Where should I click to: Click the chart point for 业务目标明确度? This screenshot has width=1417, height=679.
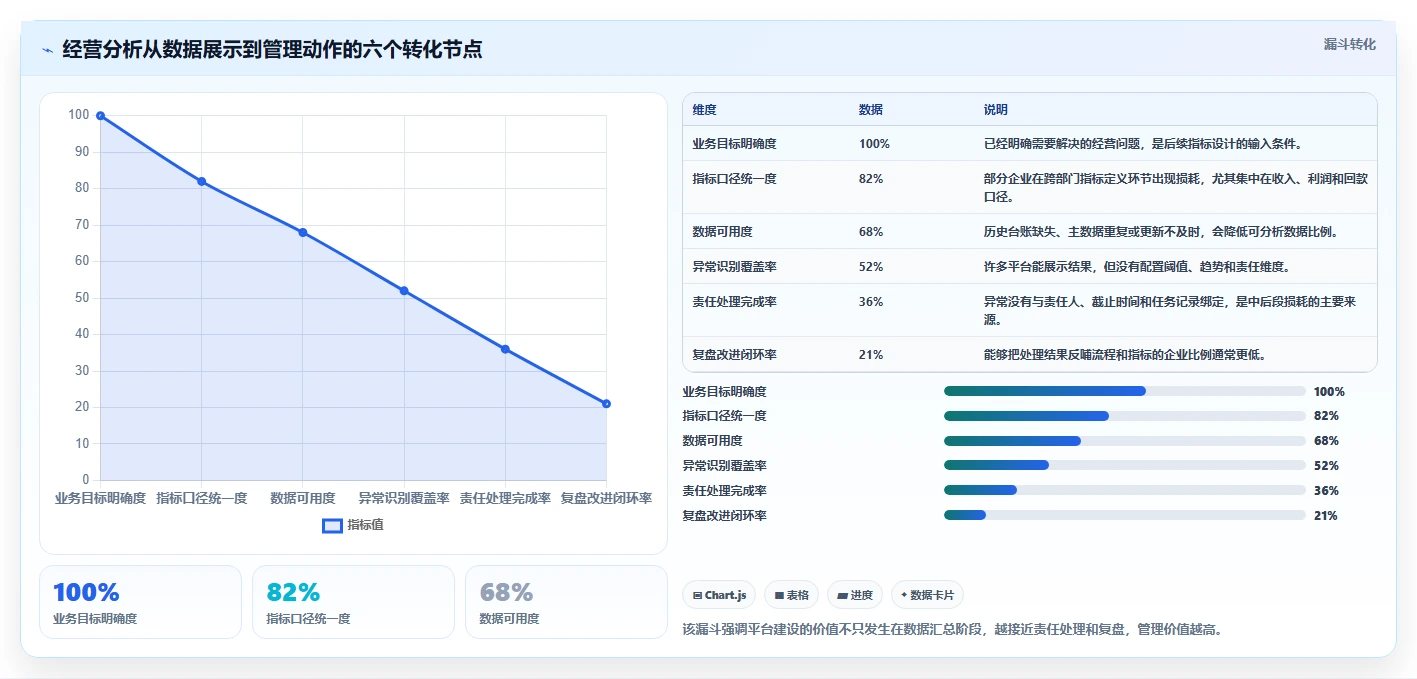coord(100,116)
